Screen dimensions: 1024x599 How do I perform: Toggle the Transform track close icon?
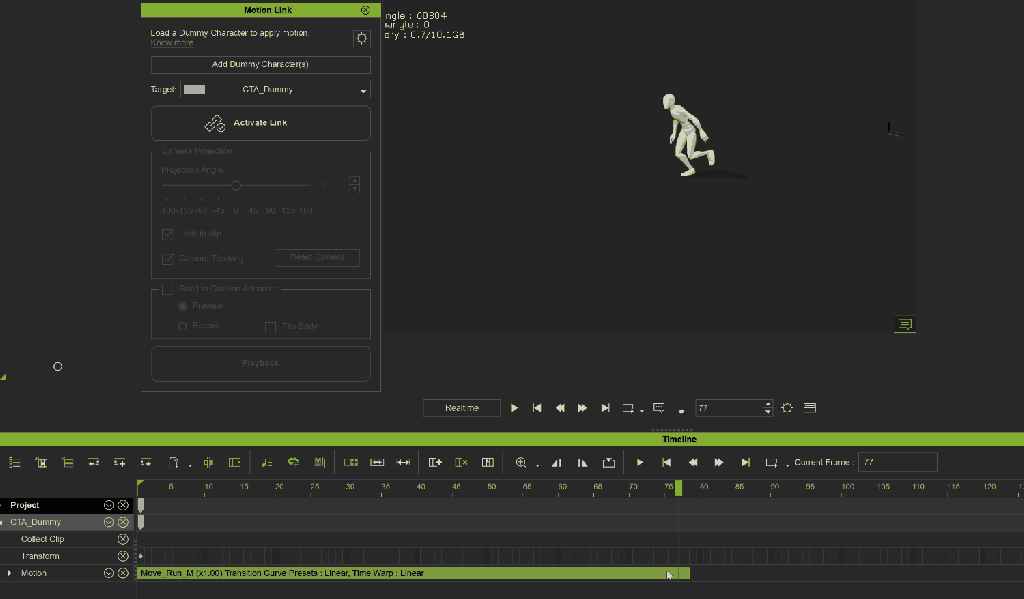(x=123, y=556)
